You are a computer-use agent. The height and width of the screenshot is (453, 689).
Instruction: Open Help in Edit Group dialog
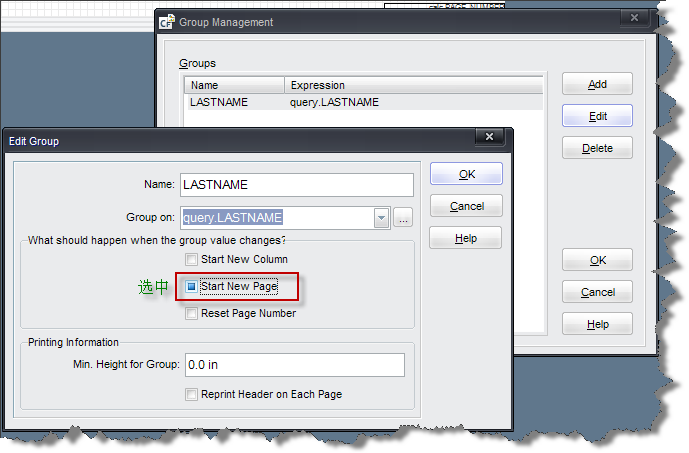pyautogui.click(x=466, y=238)
